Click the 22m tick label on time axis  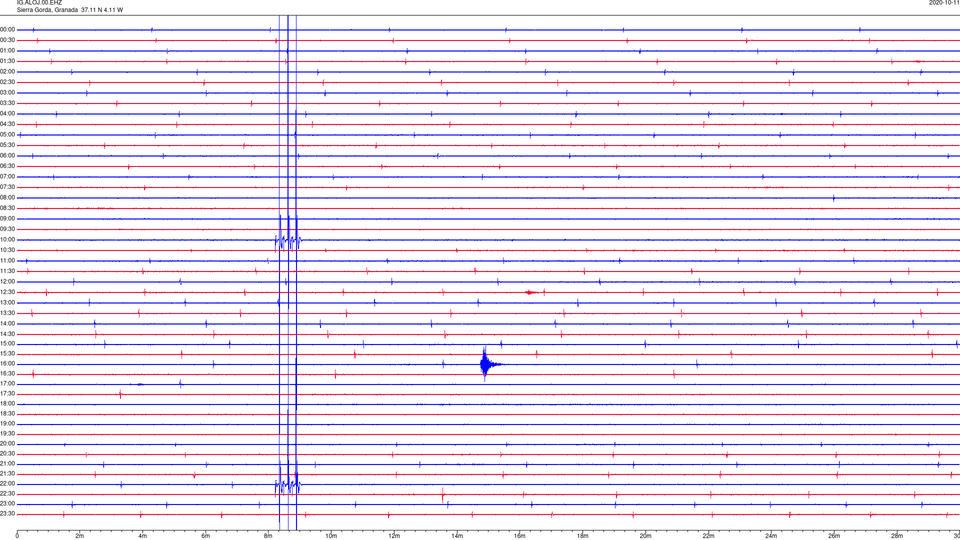[708, 536]
